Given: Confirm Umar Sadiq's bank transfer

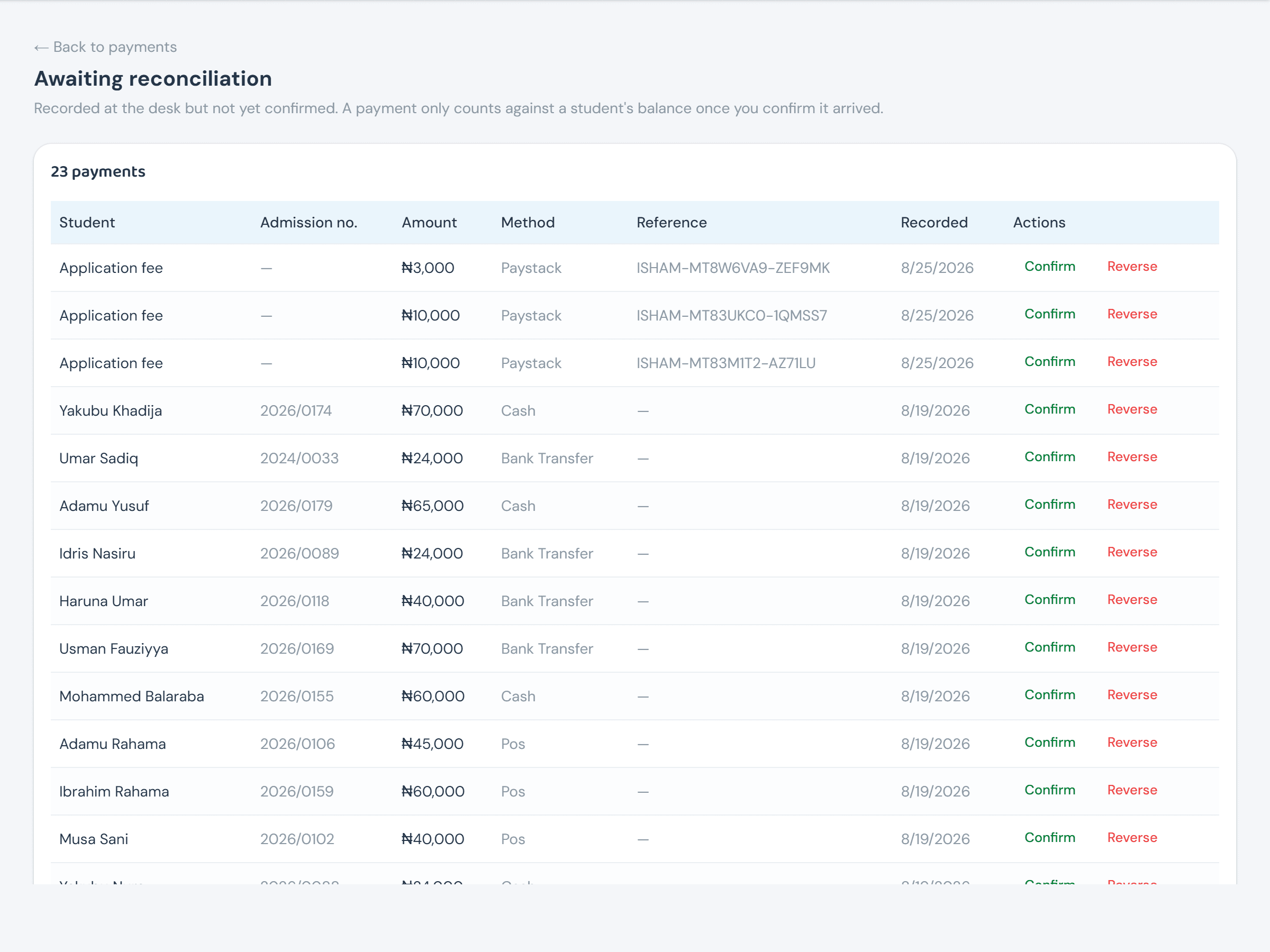Looking at the screenshot, I should [1049, 457].
